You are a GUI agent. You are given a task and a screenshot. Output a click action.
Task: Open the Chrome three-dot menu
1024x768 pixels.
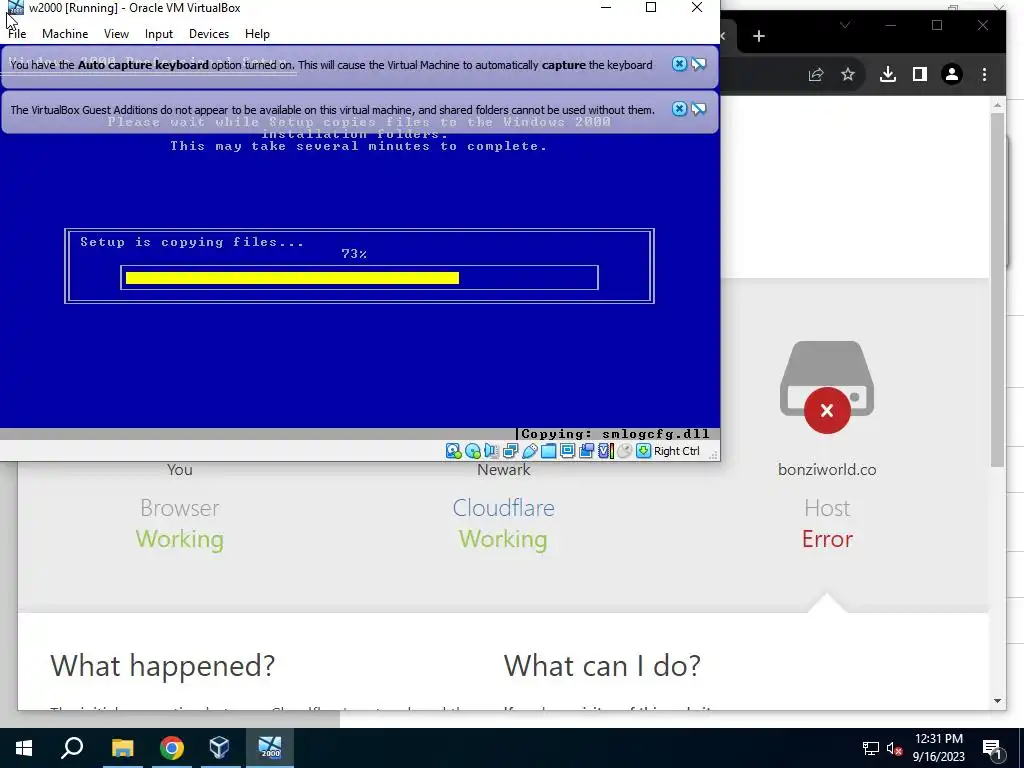(x=984, y=74)
